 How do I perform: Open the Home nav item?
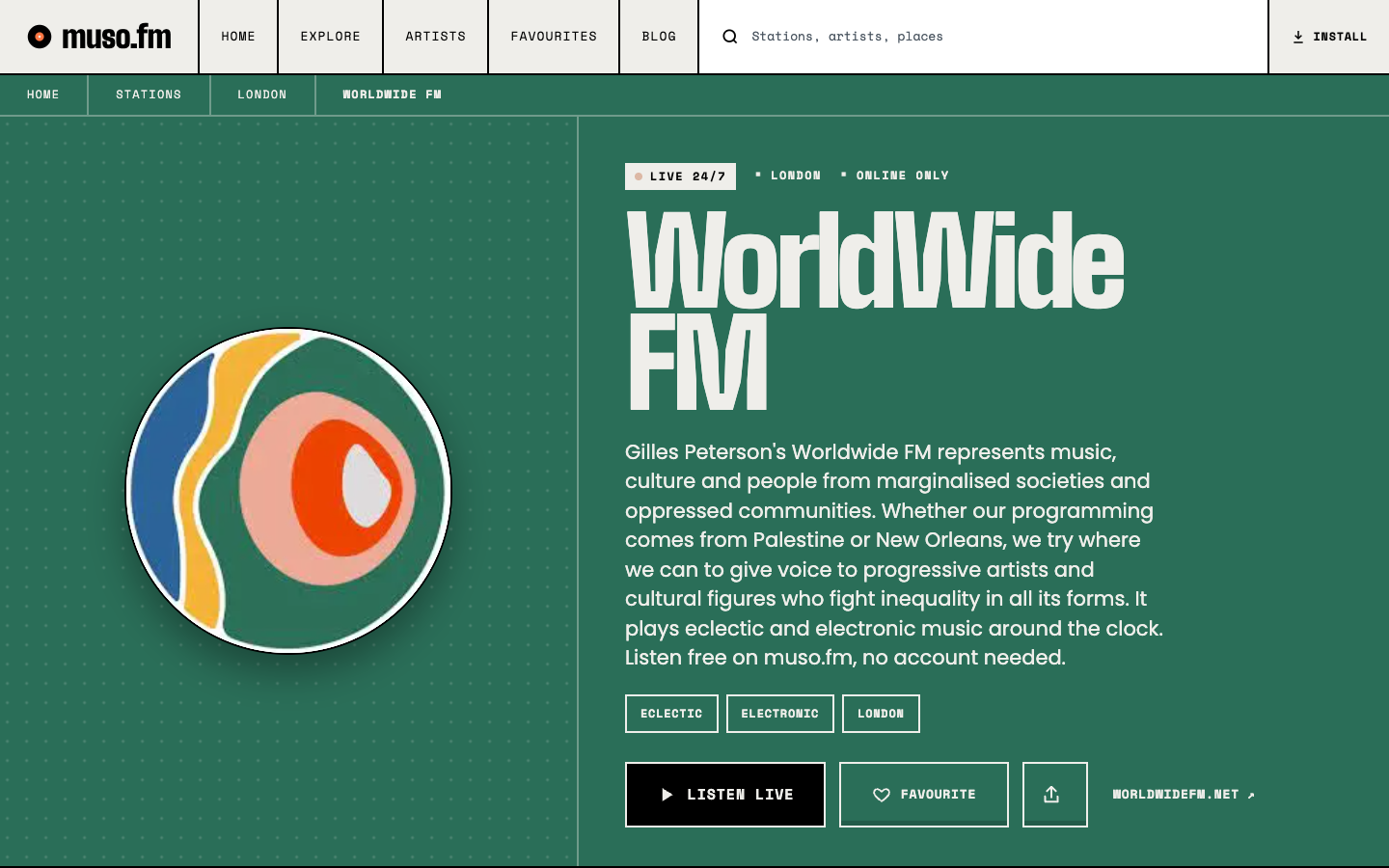click(x=238, y=37)
